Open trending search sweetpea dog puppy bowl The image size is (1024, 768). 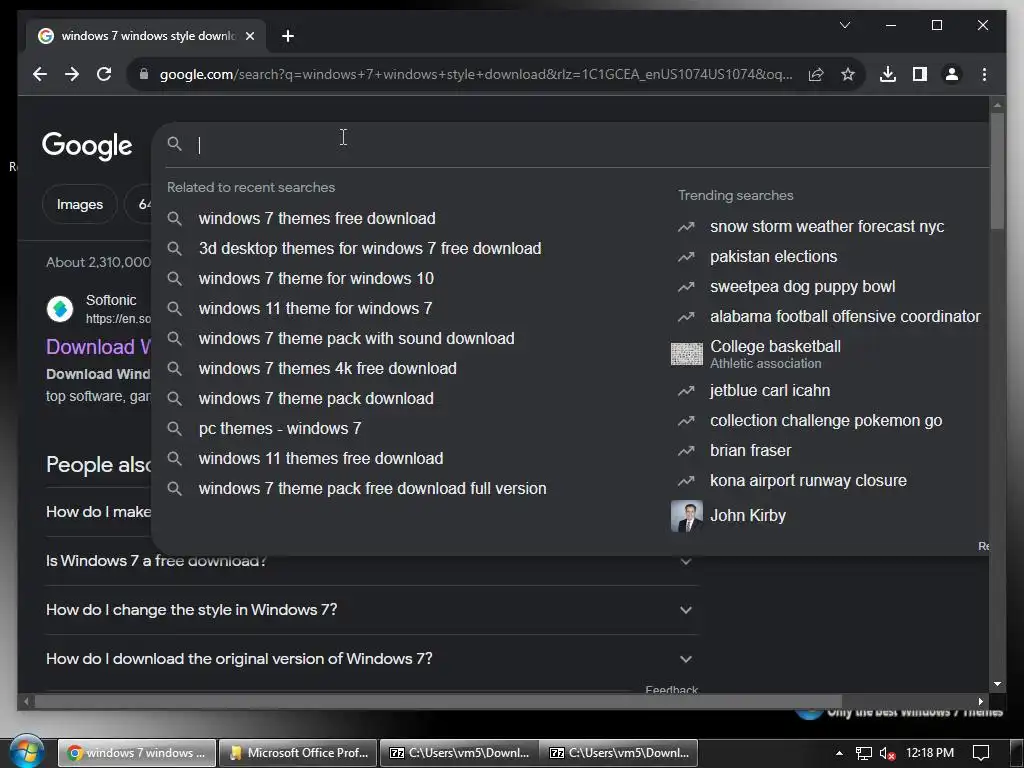803,287
